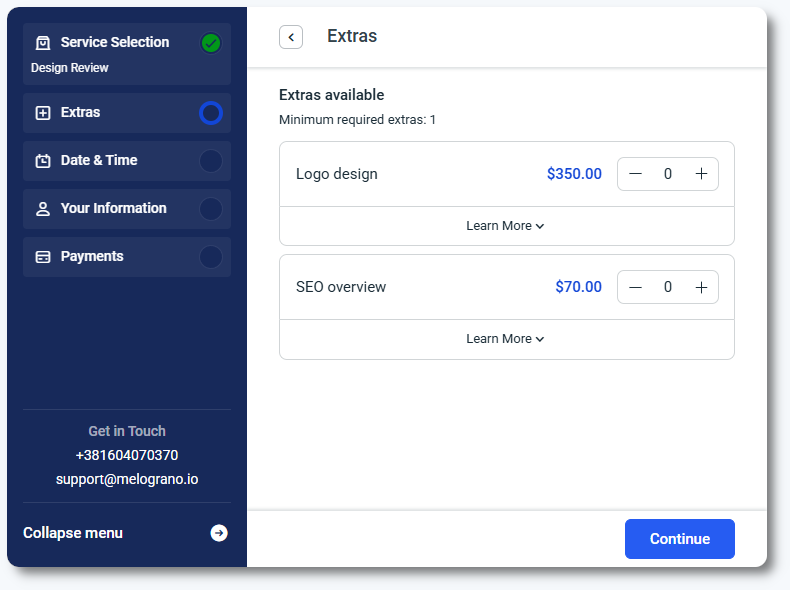Click the SEO overview quantity field
Screen dimensions: 790x590
[x=668, y=287]
